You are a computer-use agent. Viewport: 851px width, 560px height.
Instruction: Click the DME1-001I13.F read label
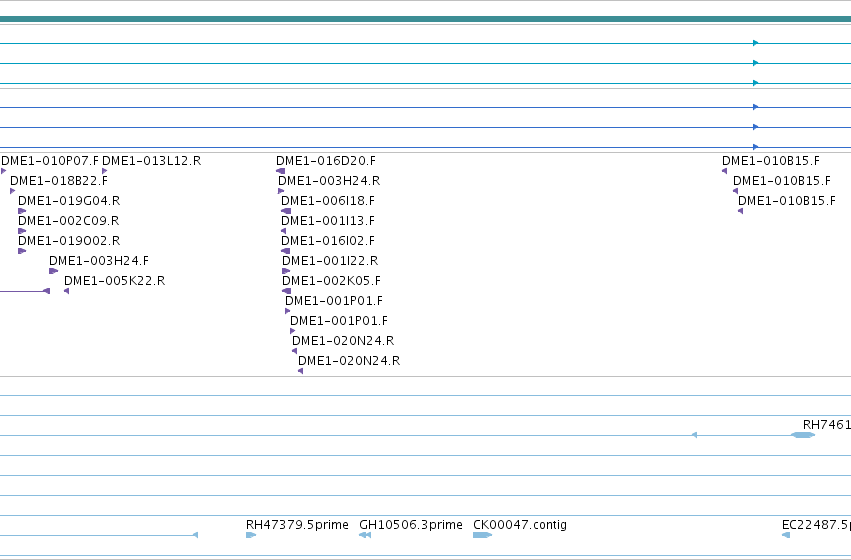[x=328, y=221]
